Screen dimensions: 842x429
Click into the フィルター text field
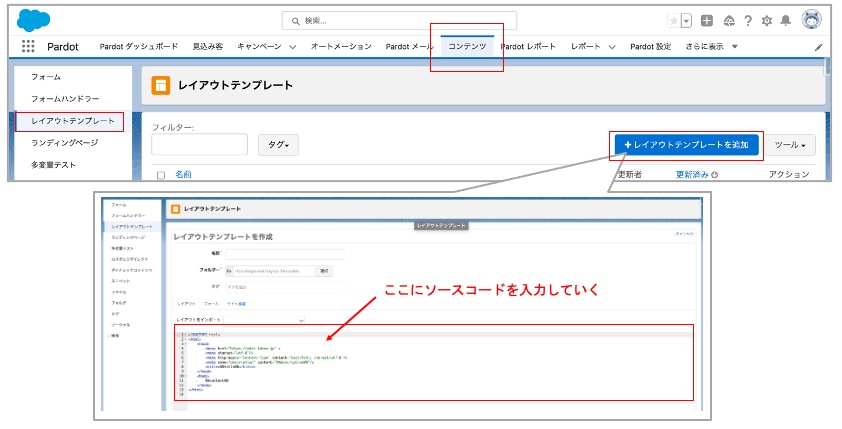pyautogui.click(x=199, y=144)
